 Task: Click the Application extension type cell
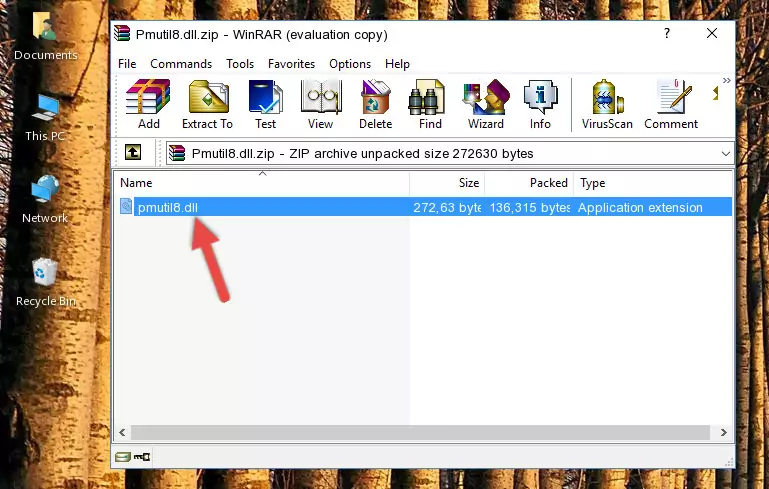[640, 207]
